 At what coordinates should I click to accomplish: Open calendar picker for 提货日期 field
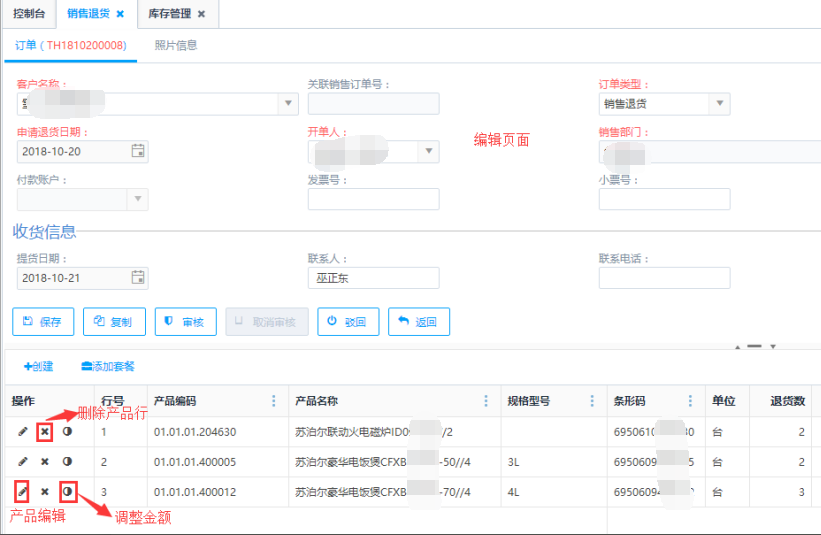pos(138,277)
